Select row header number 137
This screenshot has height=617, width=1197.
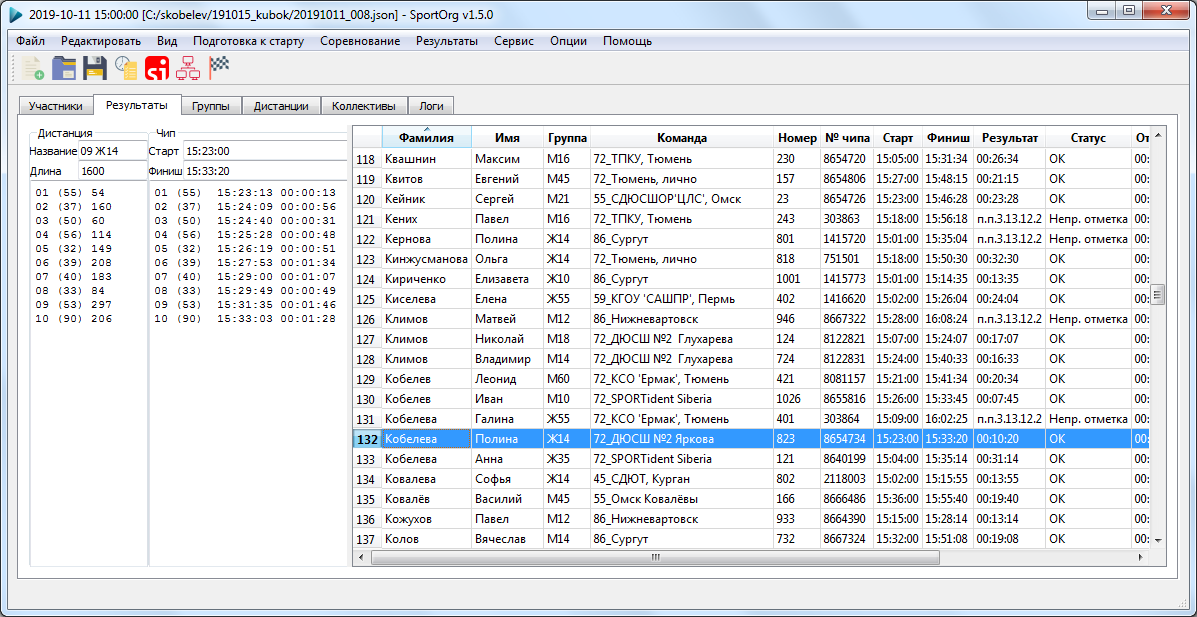click(x=367, y=538)
